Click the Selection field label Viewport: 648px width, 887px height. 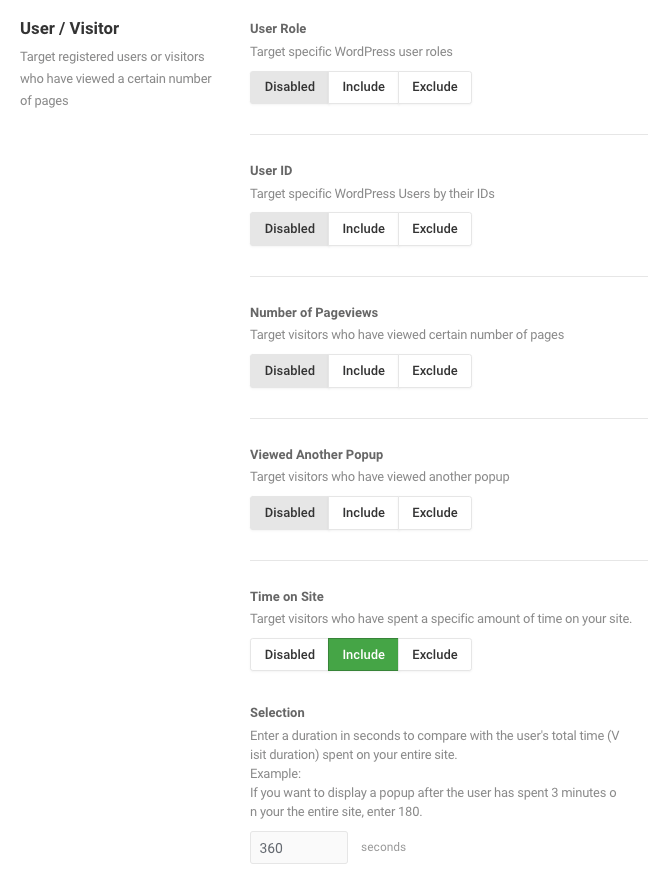[x=277, y=712]
